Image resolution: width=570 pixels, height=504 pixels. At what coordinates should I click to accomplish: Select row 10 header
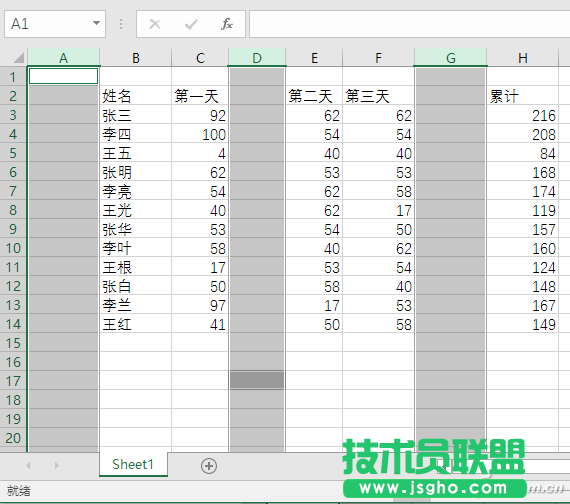[13, 248]
